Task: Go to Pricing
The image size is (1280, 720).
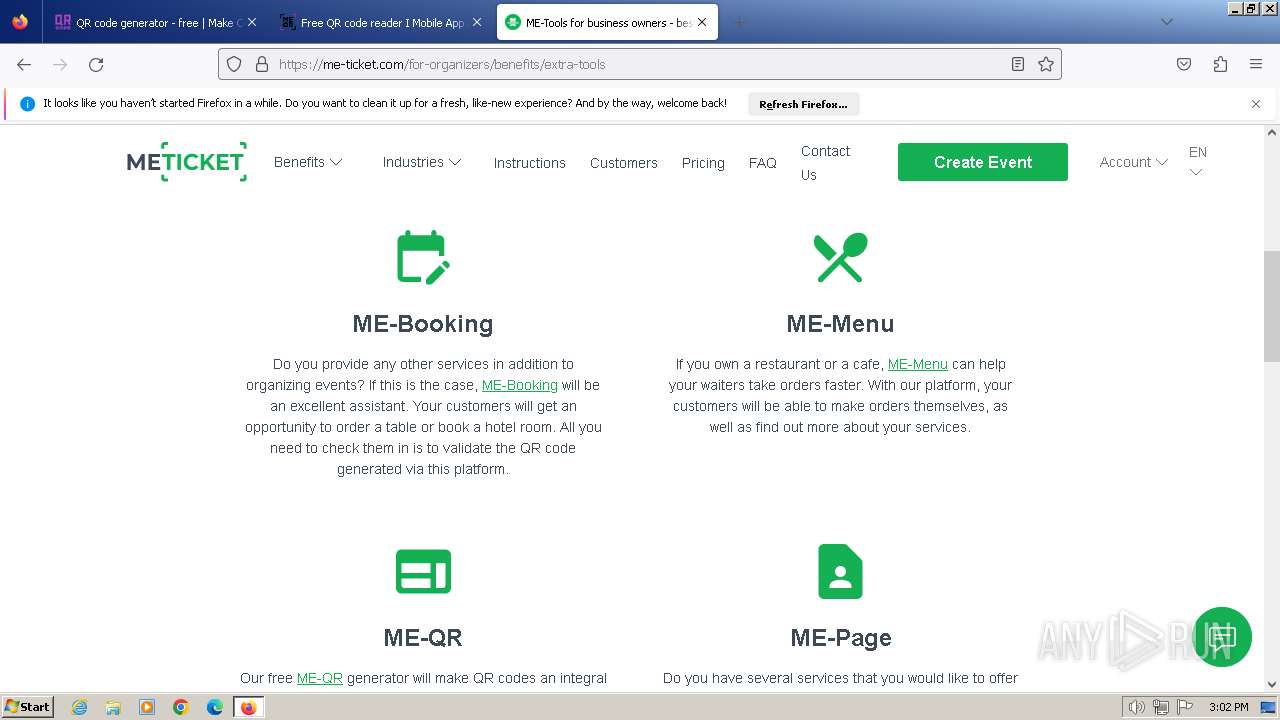Action: click(703, 163)
